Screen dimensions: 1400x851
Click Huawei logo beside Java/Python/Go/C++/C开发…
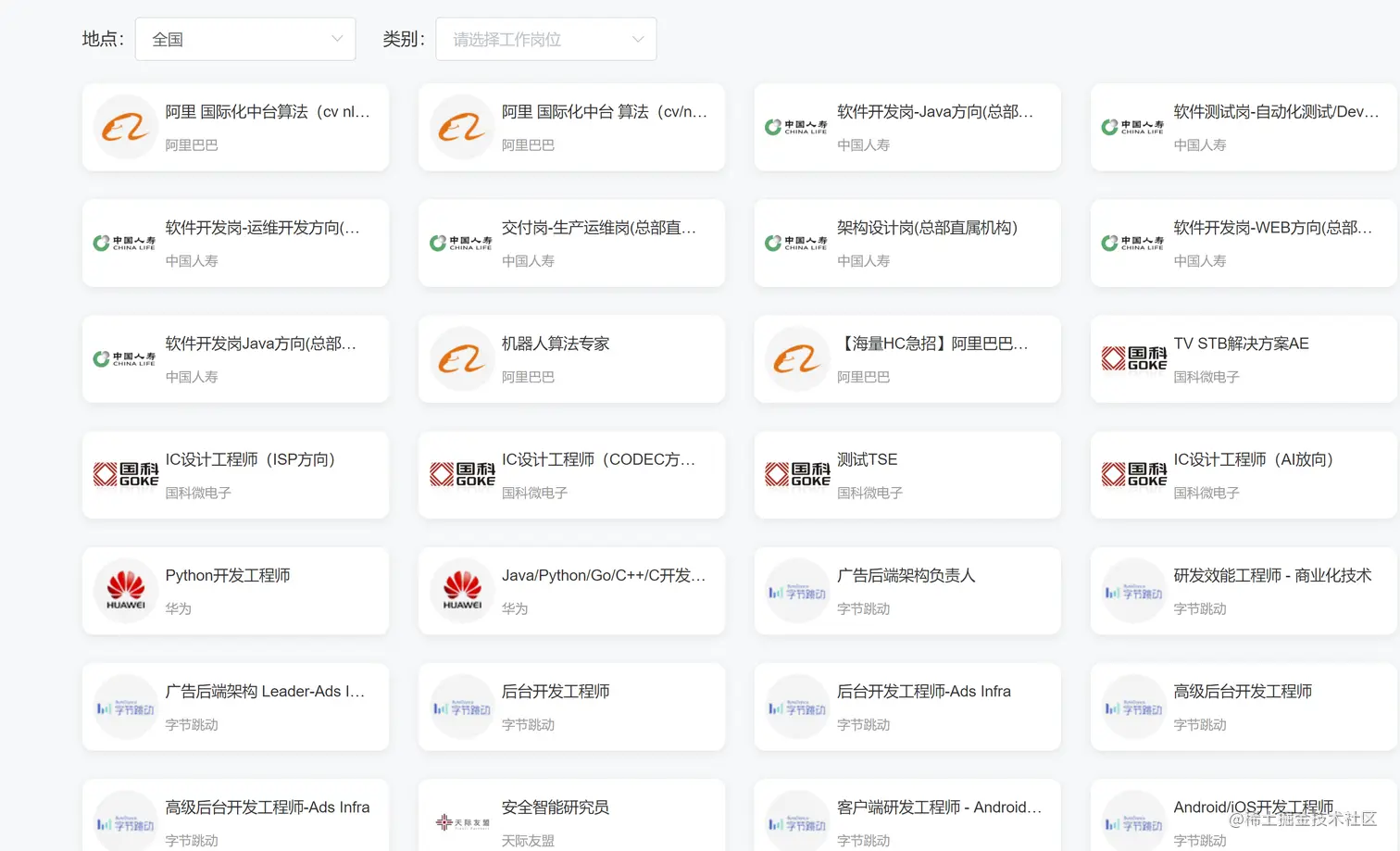462,591
